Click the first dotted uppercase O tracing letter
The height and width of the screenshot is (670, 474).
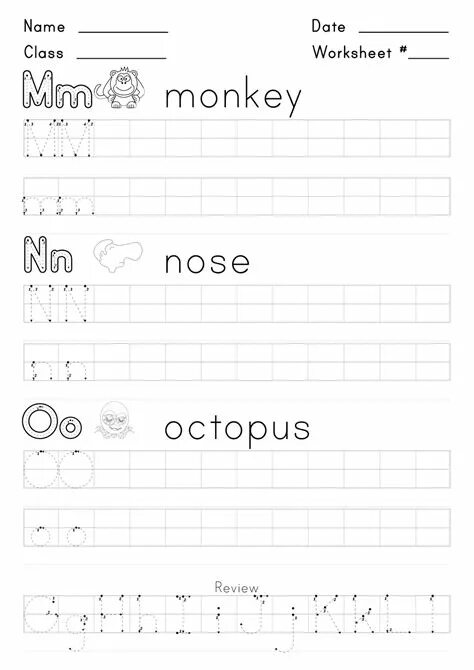41,469
